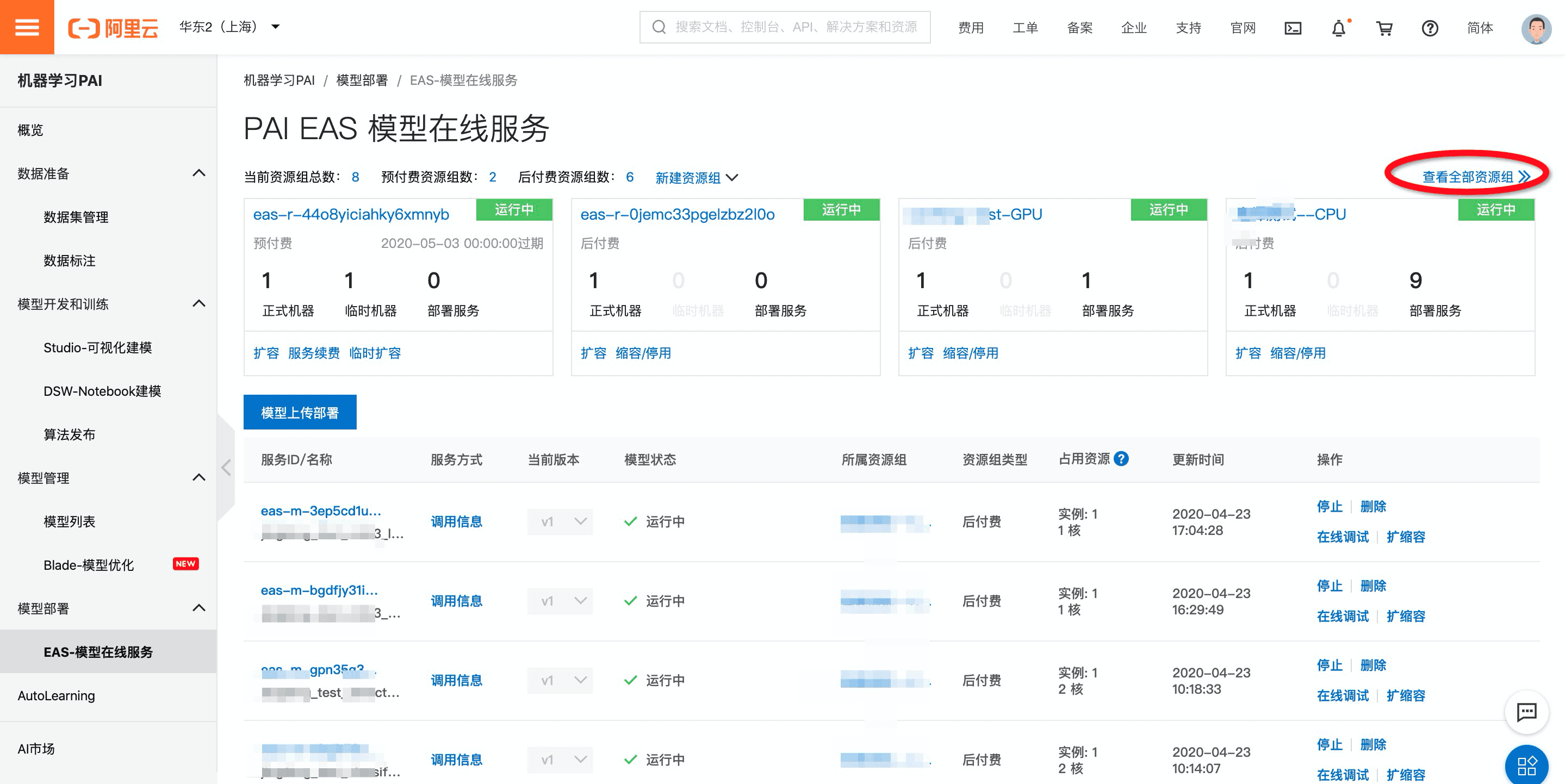Screen dimensions: 1565x784
Task: Open the Cloud Shell terminal icon
Action: 1292,28
